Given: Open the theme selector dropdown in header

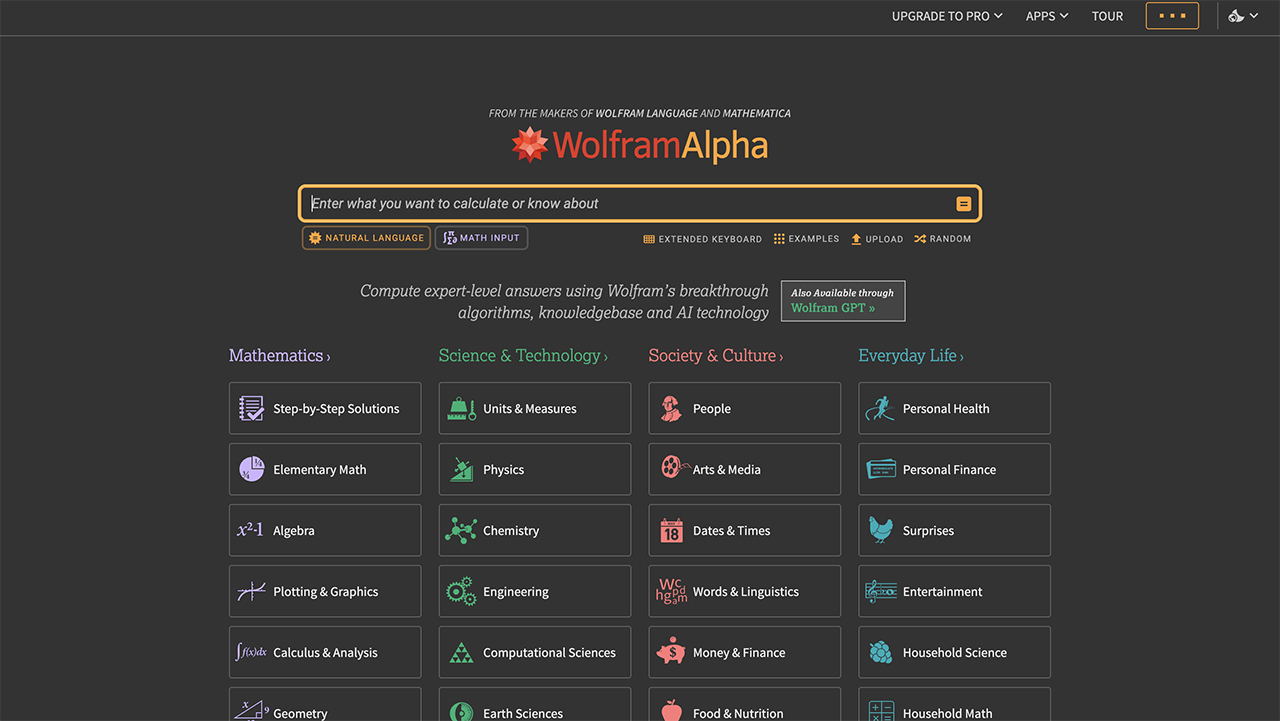Looking at the screenshot, I should coord(1243,16).
